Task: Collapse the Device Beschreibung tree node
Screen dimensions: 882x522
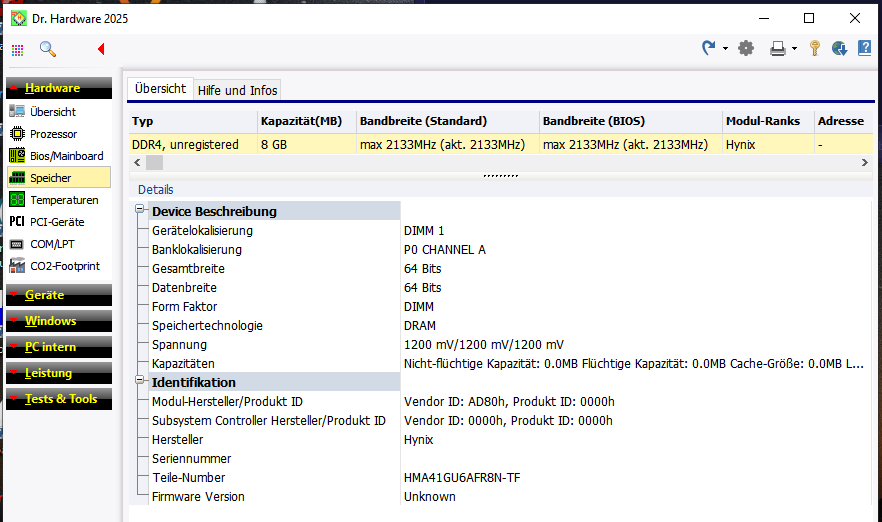Action: [140, 209]
